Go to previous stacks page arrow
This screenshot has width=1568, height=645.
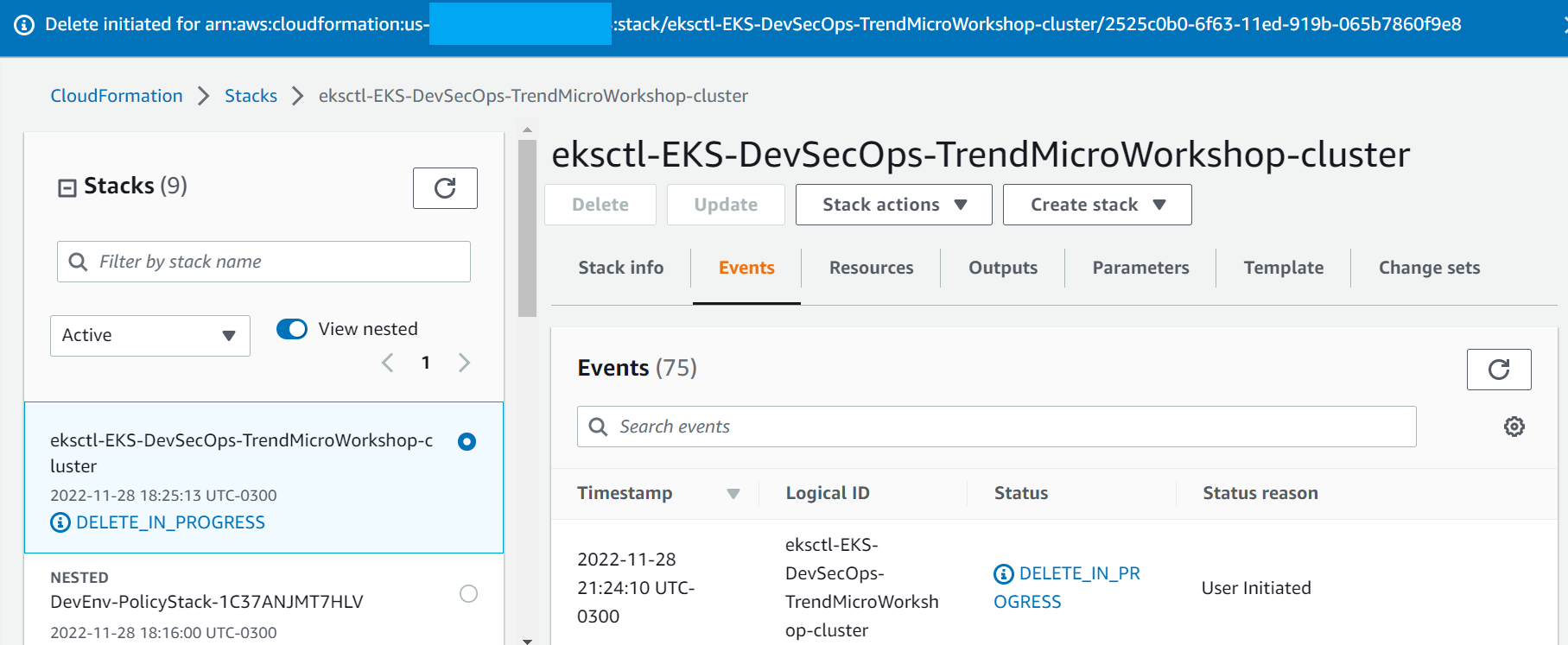point(388,363)
